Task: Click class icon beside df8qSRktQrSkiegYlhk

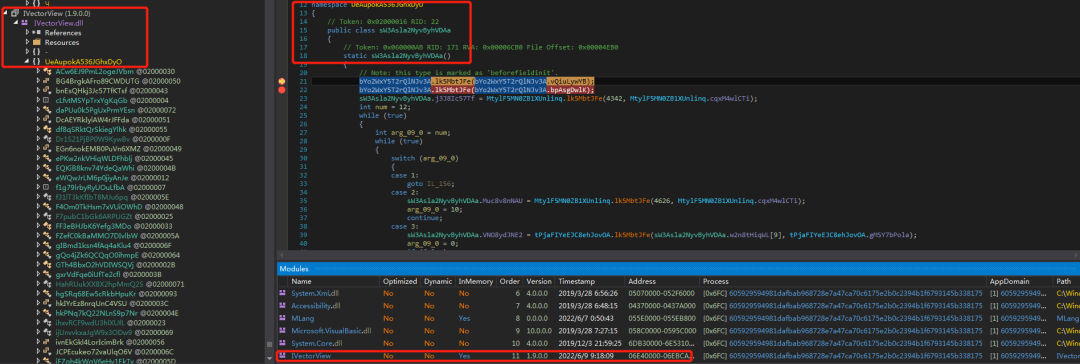Action: (48, 129)
